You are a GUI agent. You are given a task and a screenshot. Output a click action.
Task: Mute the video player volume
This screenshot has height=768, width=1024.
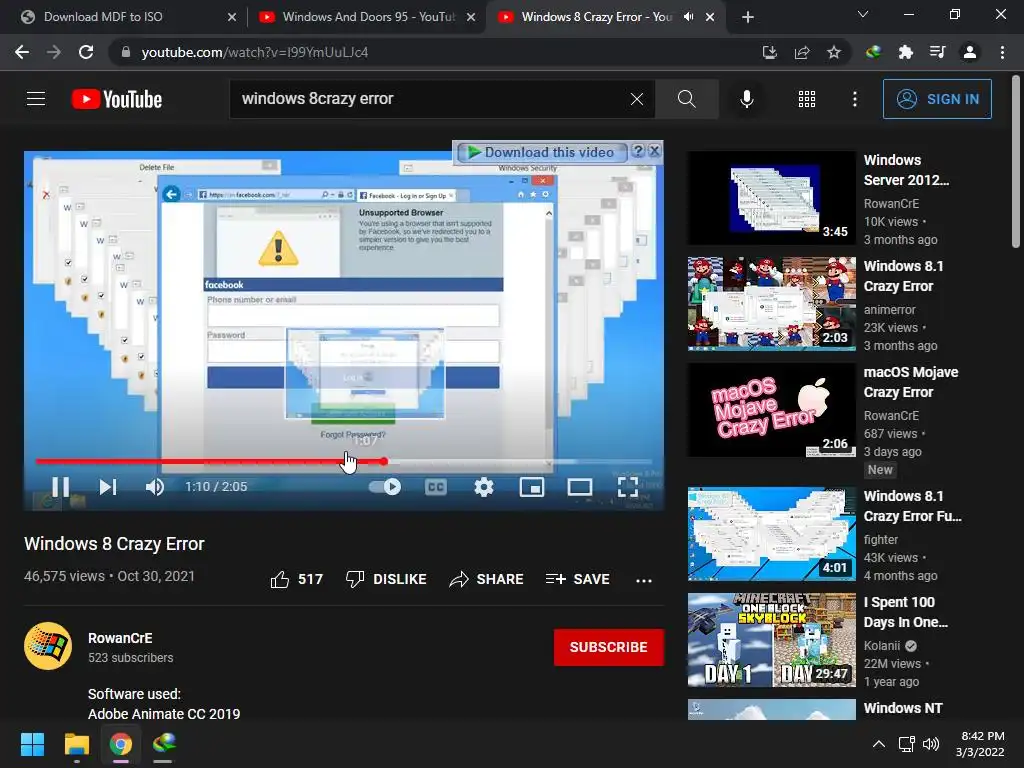click(x=155, y=487)
